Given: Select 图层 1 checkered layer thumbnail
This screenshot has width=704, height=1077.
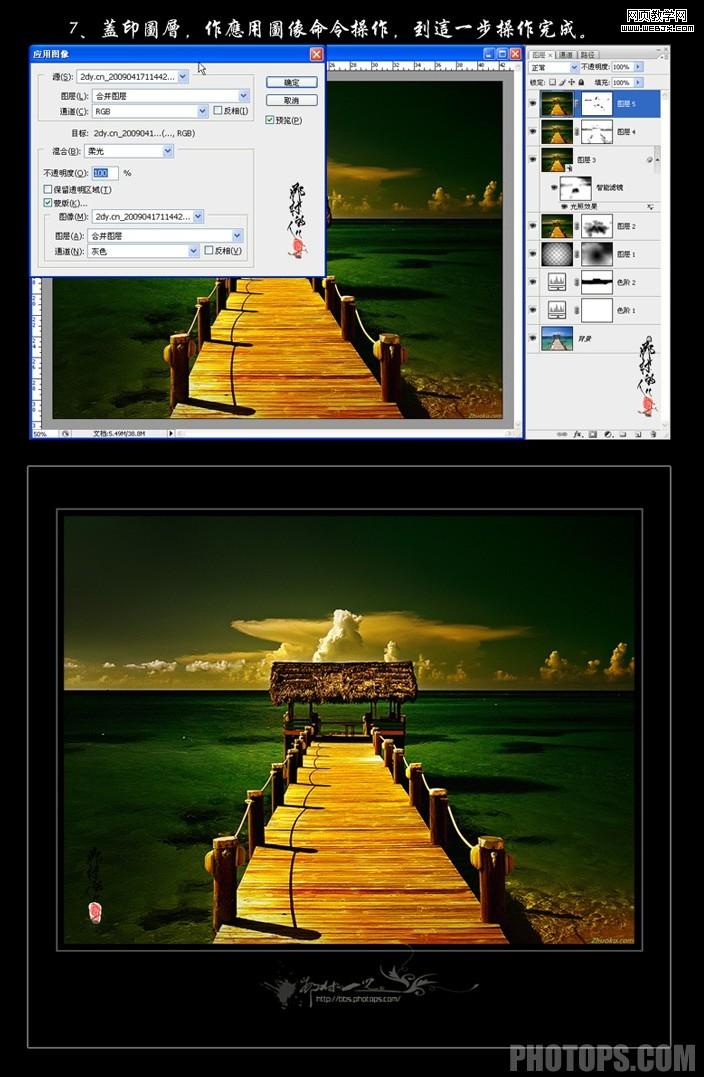Looking at the screenshot, I should (557, 253).
